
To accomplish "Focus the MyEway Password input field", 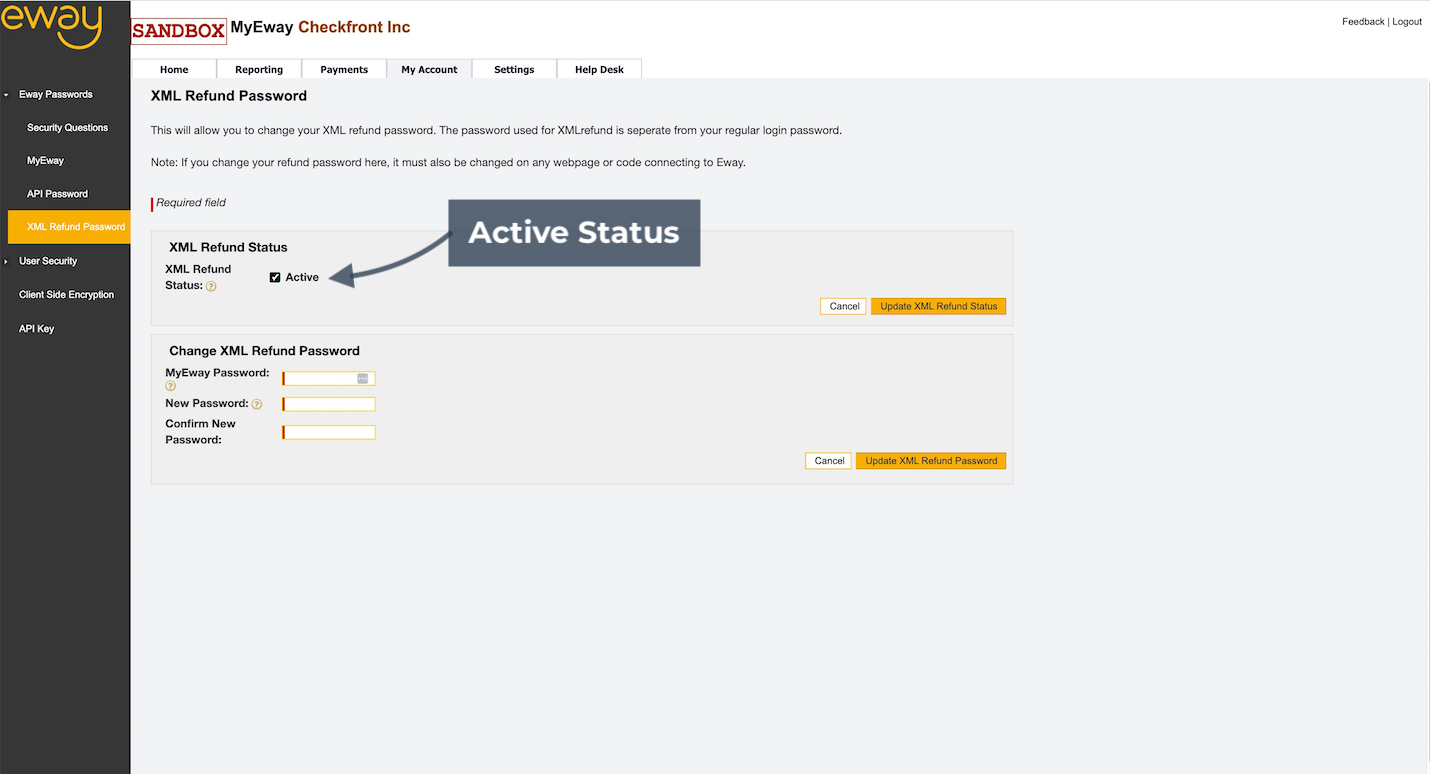I will [329, 378].
